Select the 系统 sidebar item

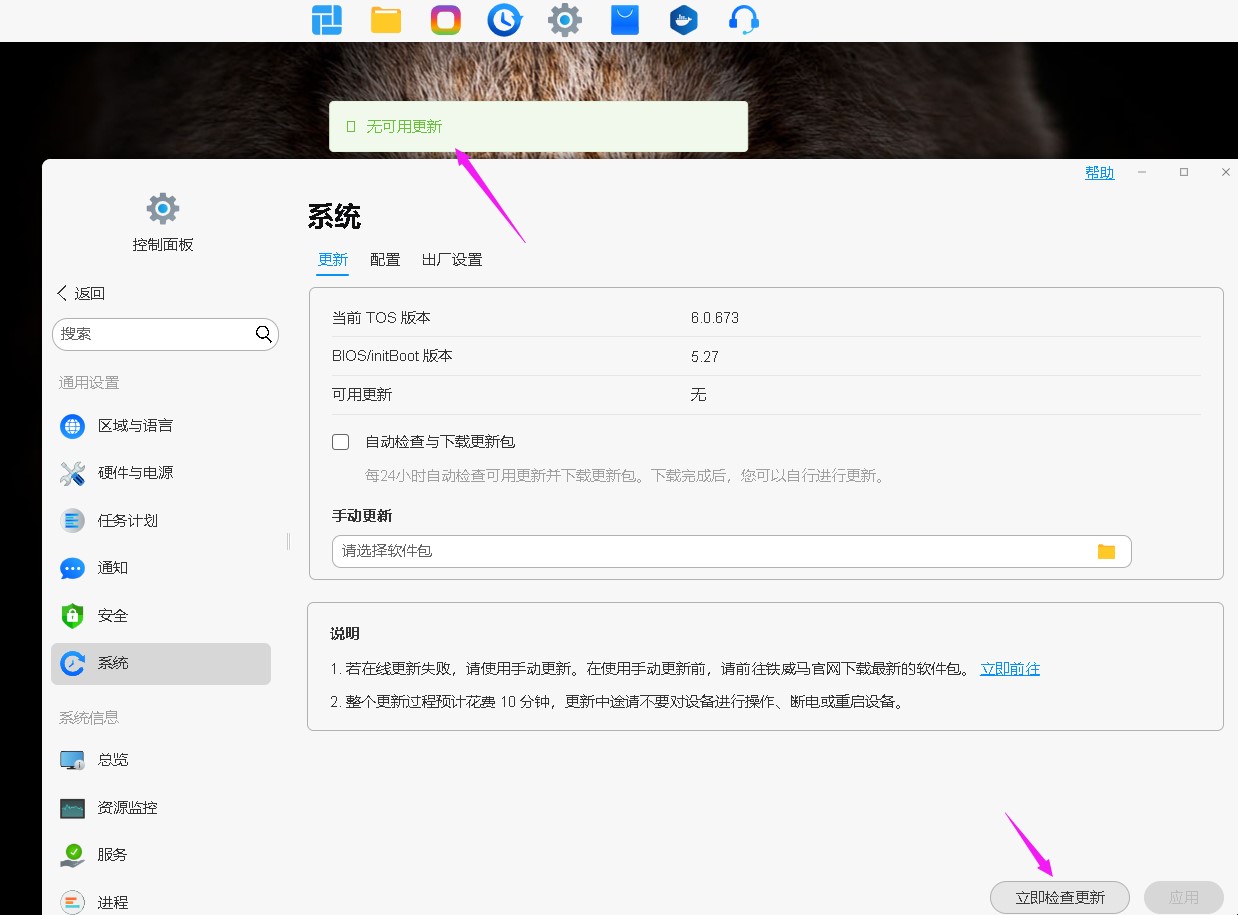pyautogui.click(x=160, y=664)
